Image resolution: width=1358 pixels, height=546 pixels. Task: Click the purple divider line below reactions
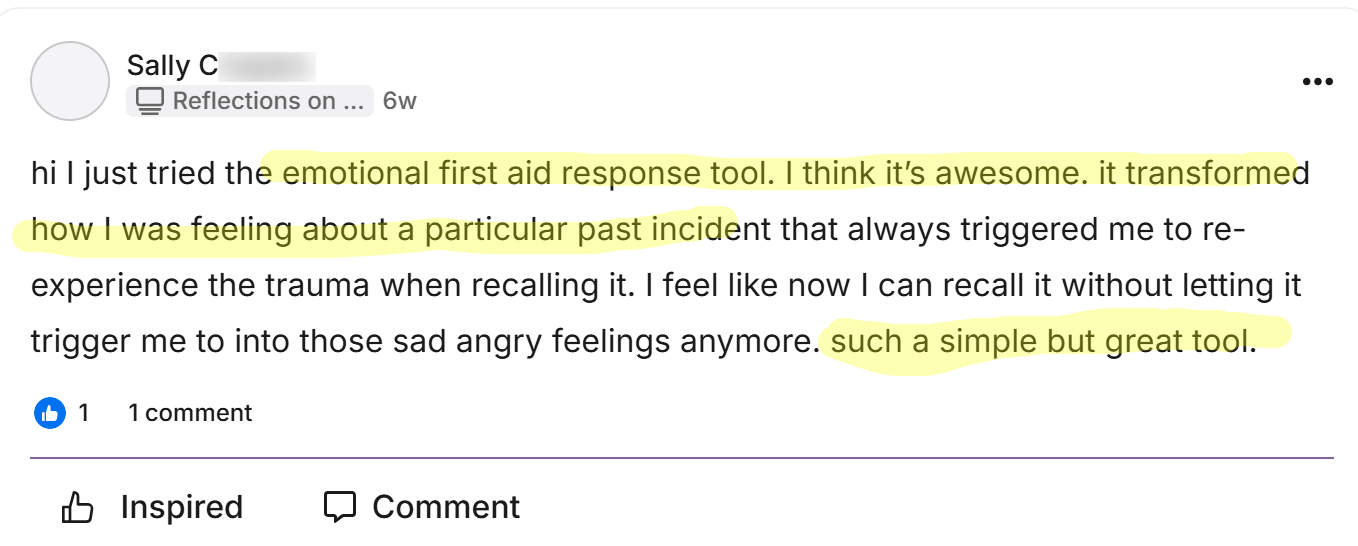click(682, 458)
